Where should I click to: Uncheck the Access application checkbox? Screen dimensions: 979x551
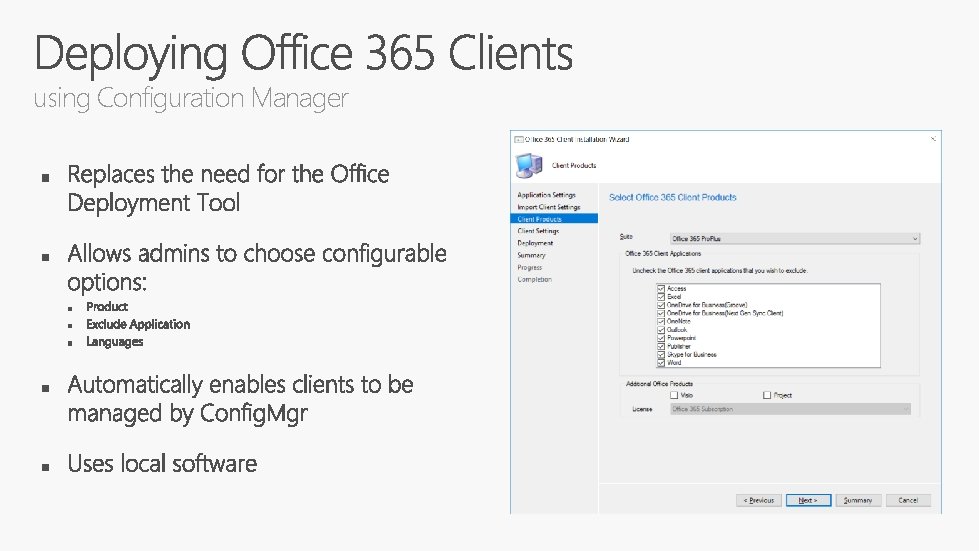661,289
